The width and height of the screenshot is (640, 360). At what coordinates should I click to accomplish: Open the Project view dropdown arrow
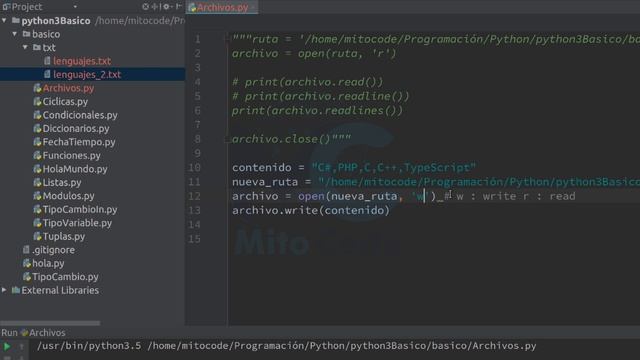(75, 7)
